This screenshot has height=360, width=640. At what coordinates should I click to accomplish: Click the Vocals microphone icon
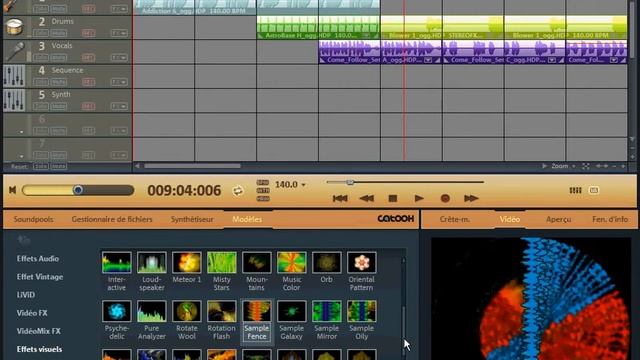(x=14, y=51)
